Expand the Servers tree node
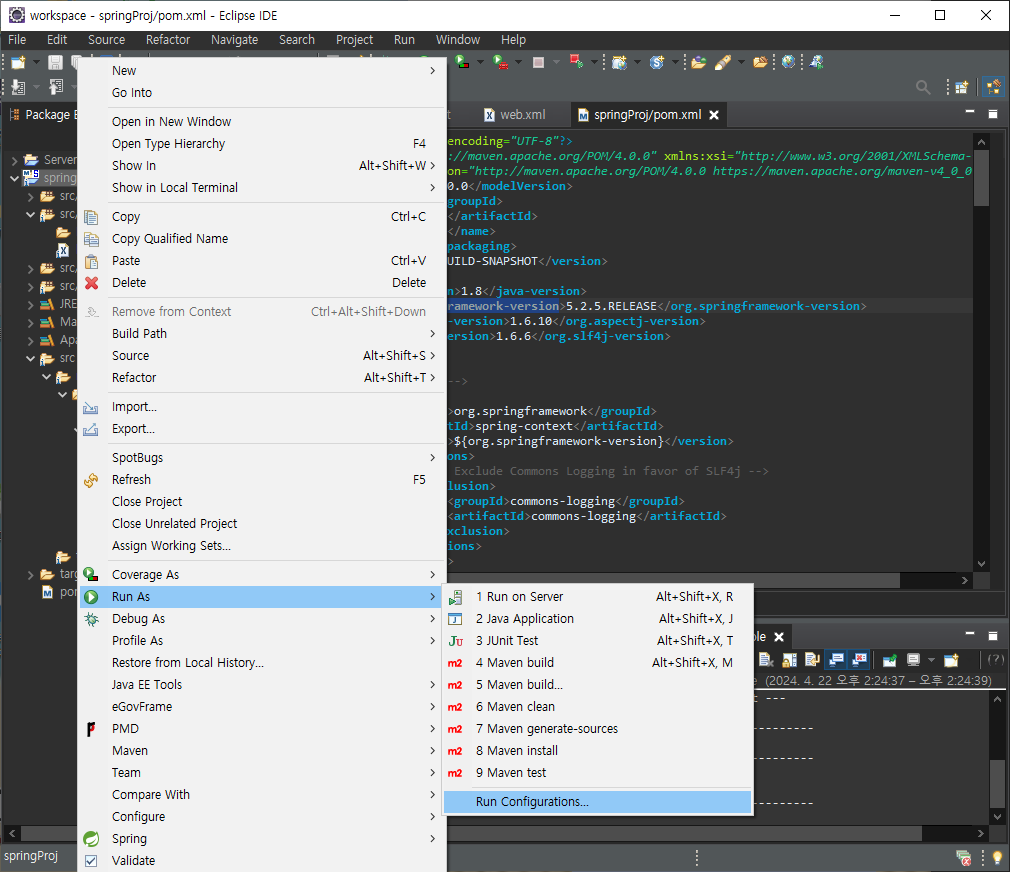1010x872 pixels. pos(15,160)
